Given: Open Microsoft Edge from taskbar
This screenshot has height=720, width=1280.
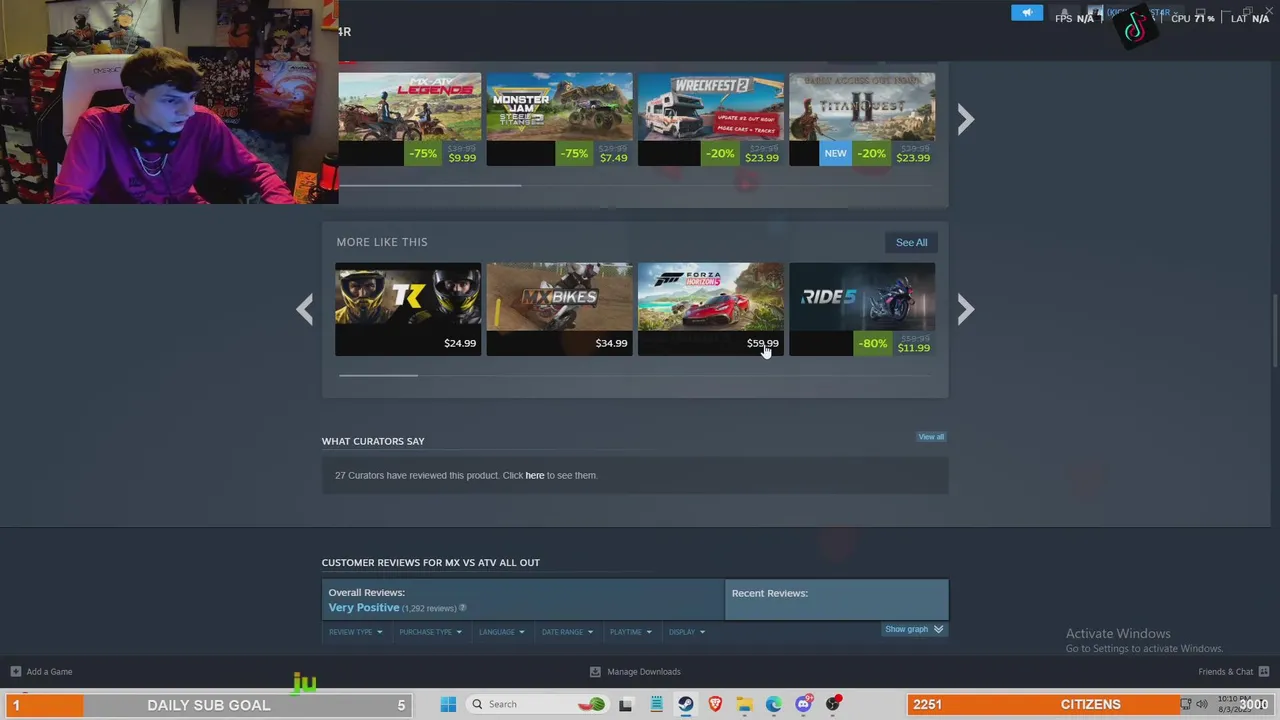Looking at the screenshot, I should 774,704.
